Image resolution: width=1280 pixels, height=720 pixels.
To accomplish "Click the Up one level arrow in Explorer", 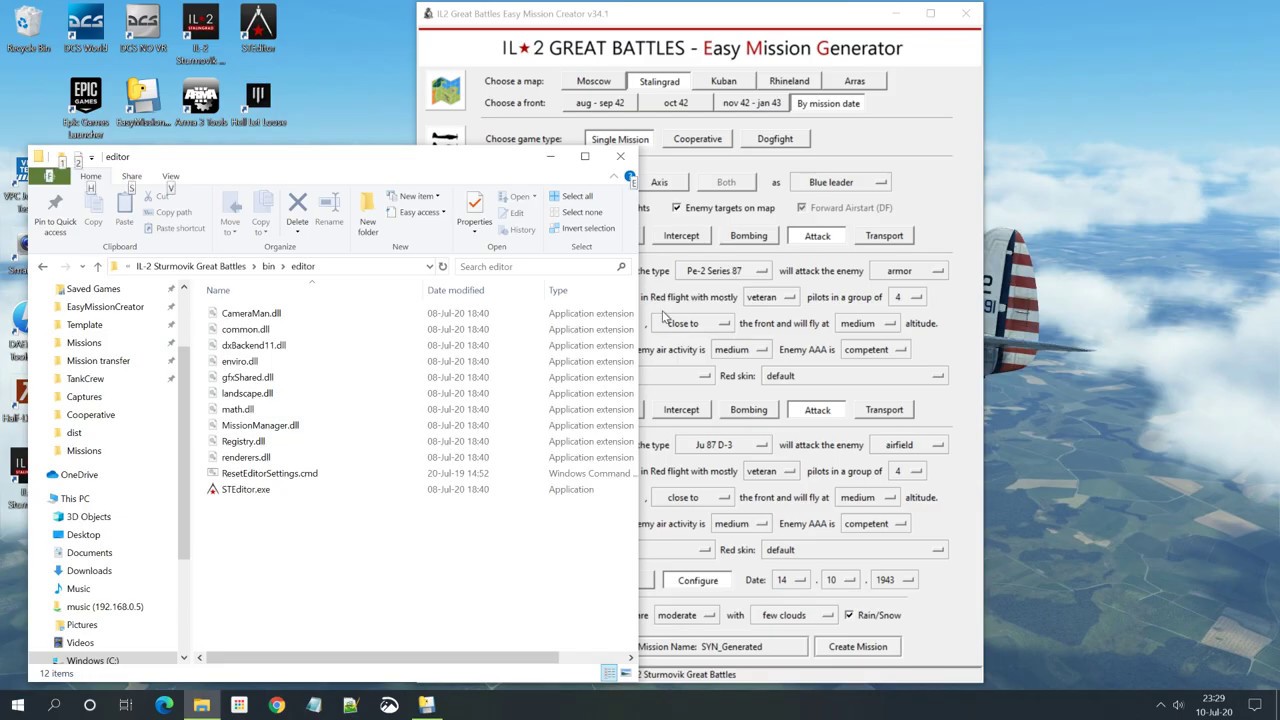I will [97, 267].
